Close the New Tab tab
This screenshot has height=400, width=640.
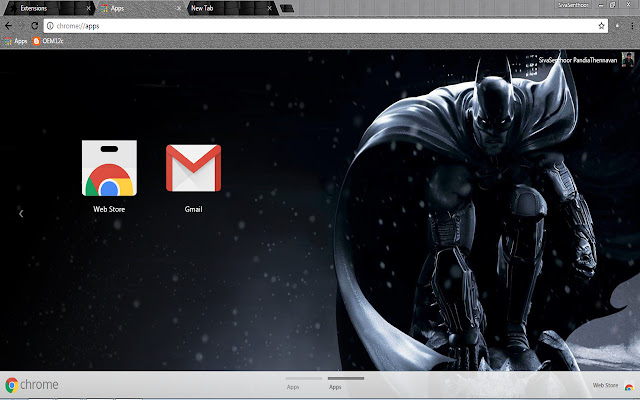(269, 8)
